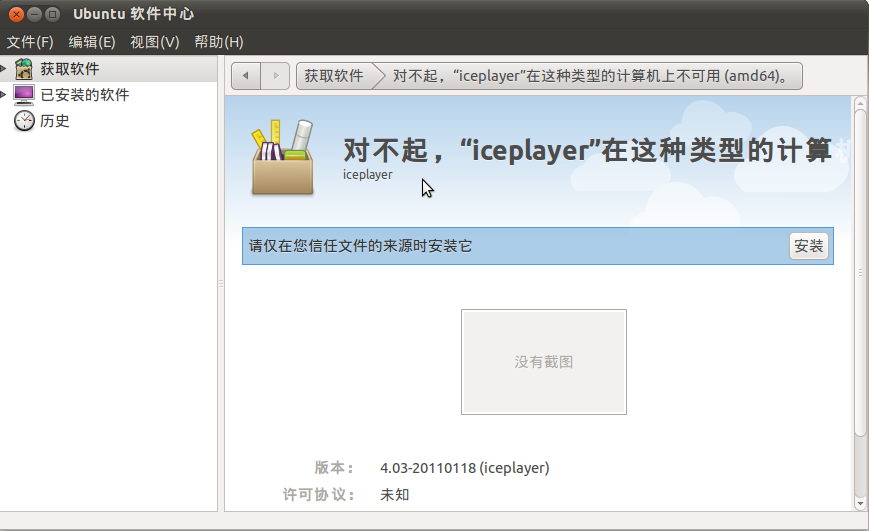The width and height of the screenshot is (869, 531).
Task: Click the 请仅在您信任文件的来源时安装它 warning text
Action: (x=360, y=246)
